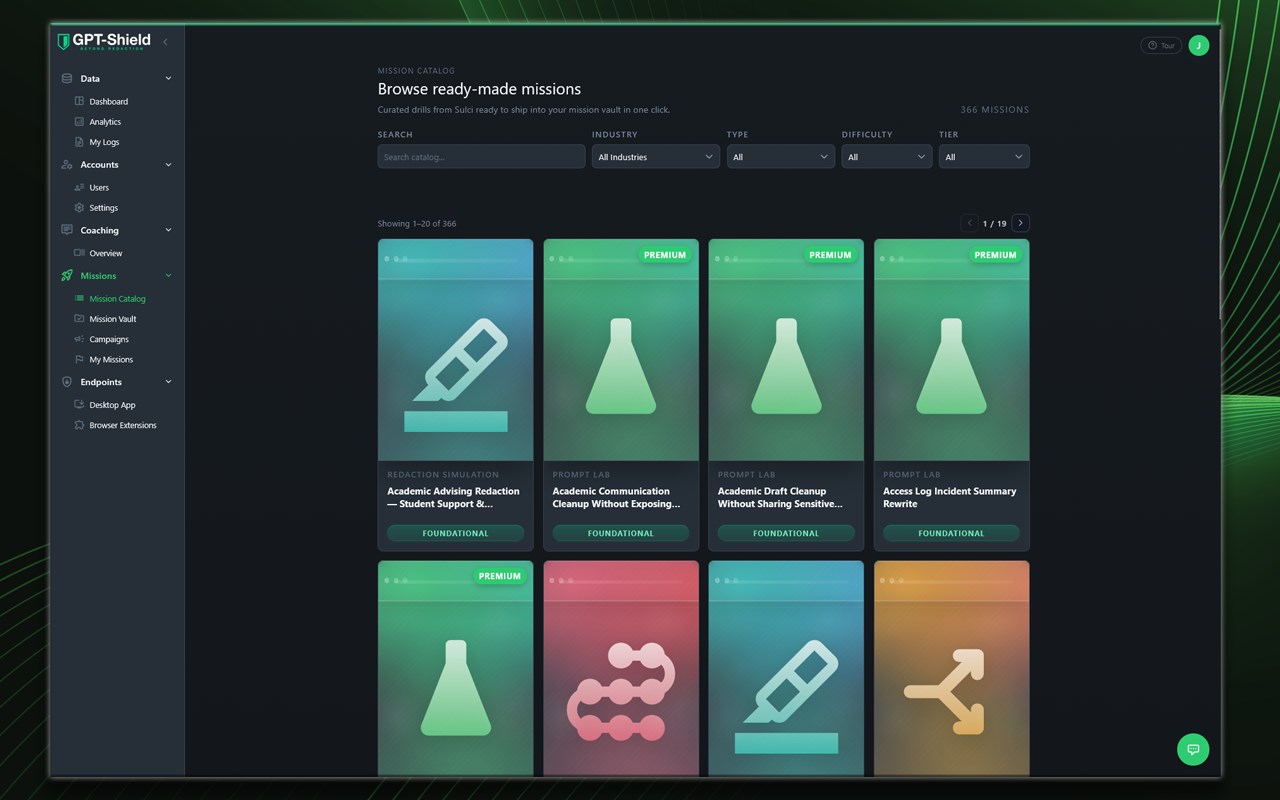This screenshot has height=800, width=1280.
Task: Collapse the Missions section chevron
Action: pos(168,276)
